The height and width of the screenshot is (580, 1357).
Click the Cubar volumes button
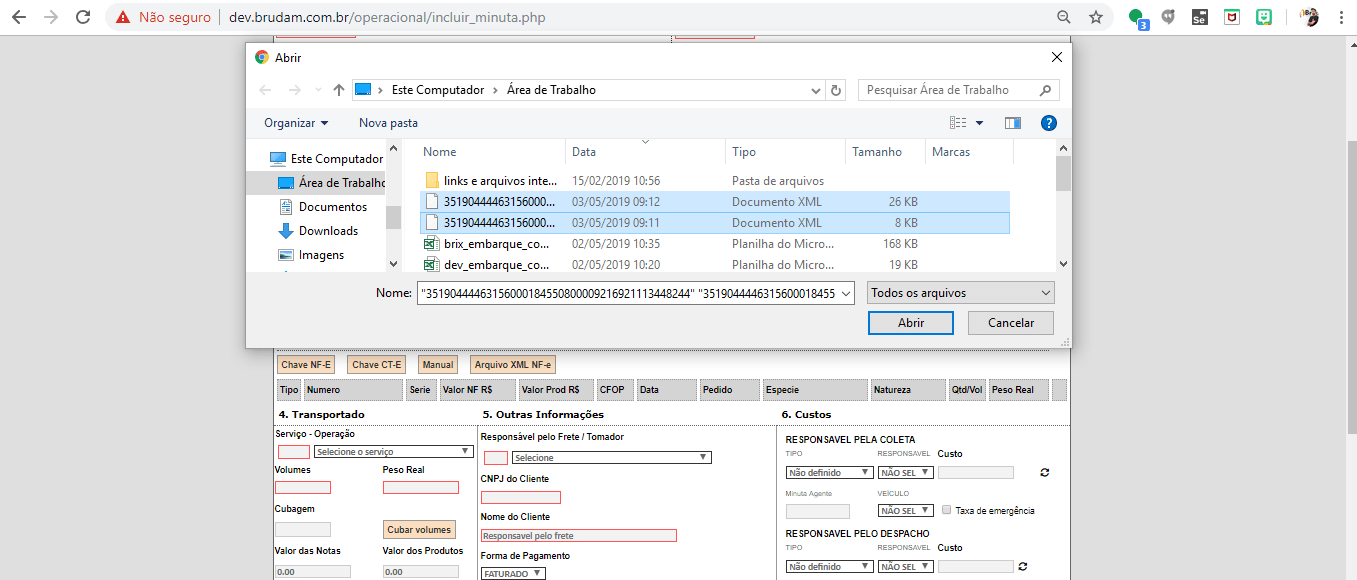419,529
